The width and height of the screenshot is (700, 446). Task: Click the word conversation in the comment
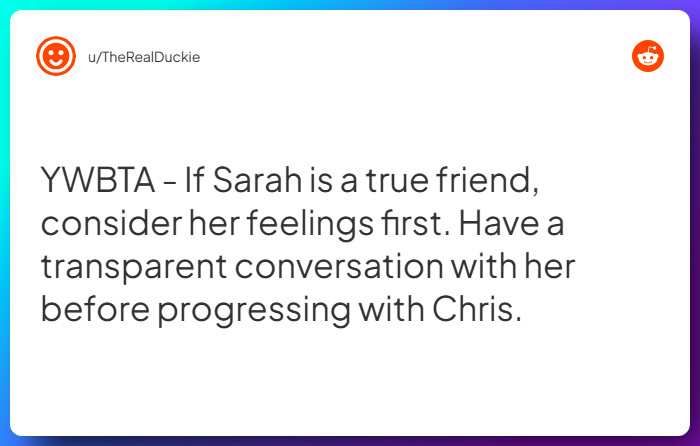[339, 266]
